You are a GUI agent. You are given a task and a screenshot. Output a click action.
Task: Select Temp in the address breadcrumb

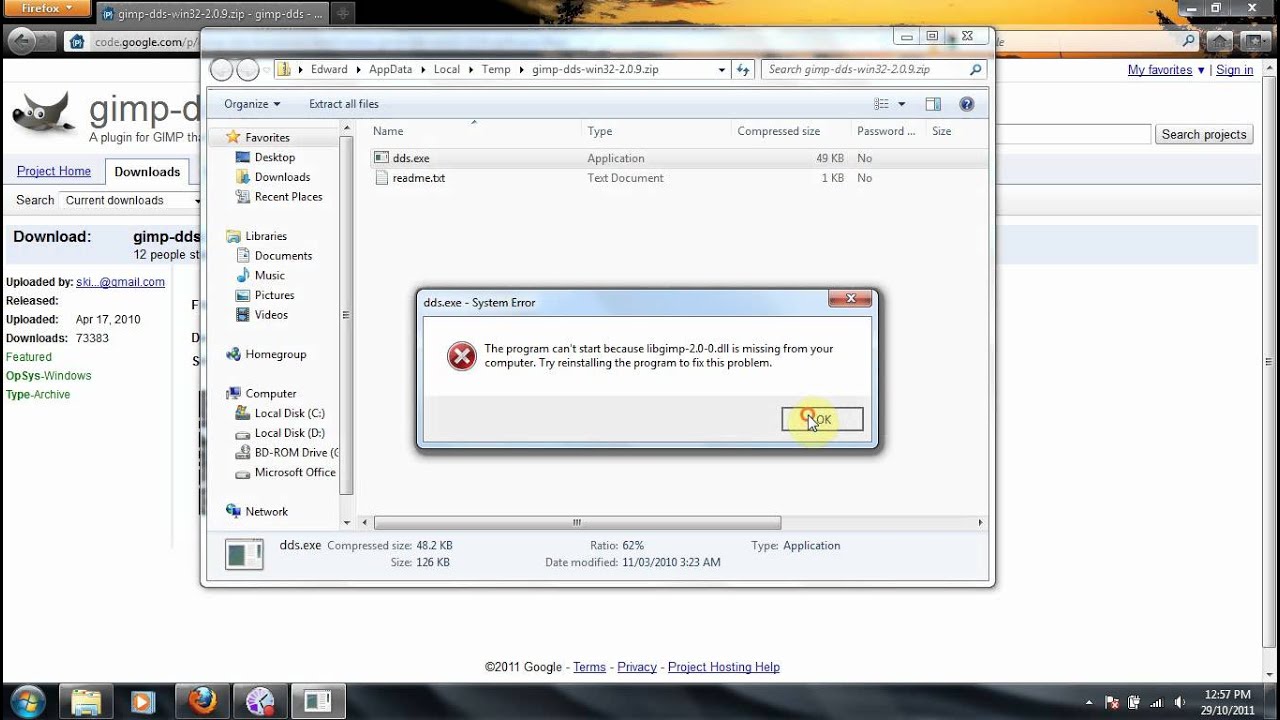pos(496,69)
